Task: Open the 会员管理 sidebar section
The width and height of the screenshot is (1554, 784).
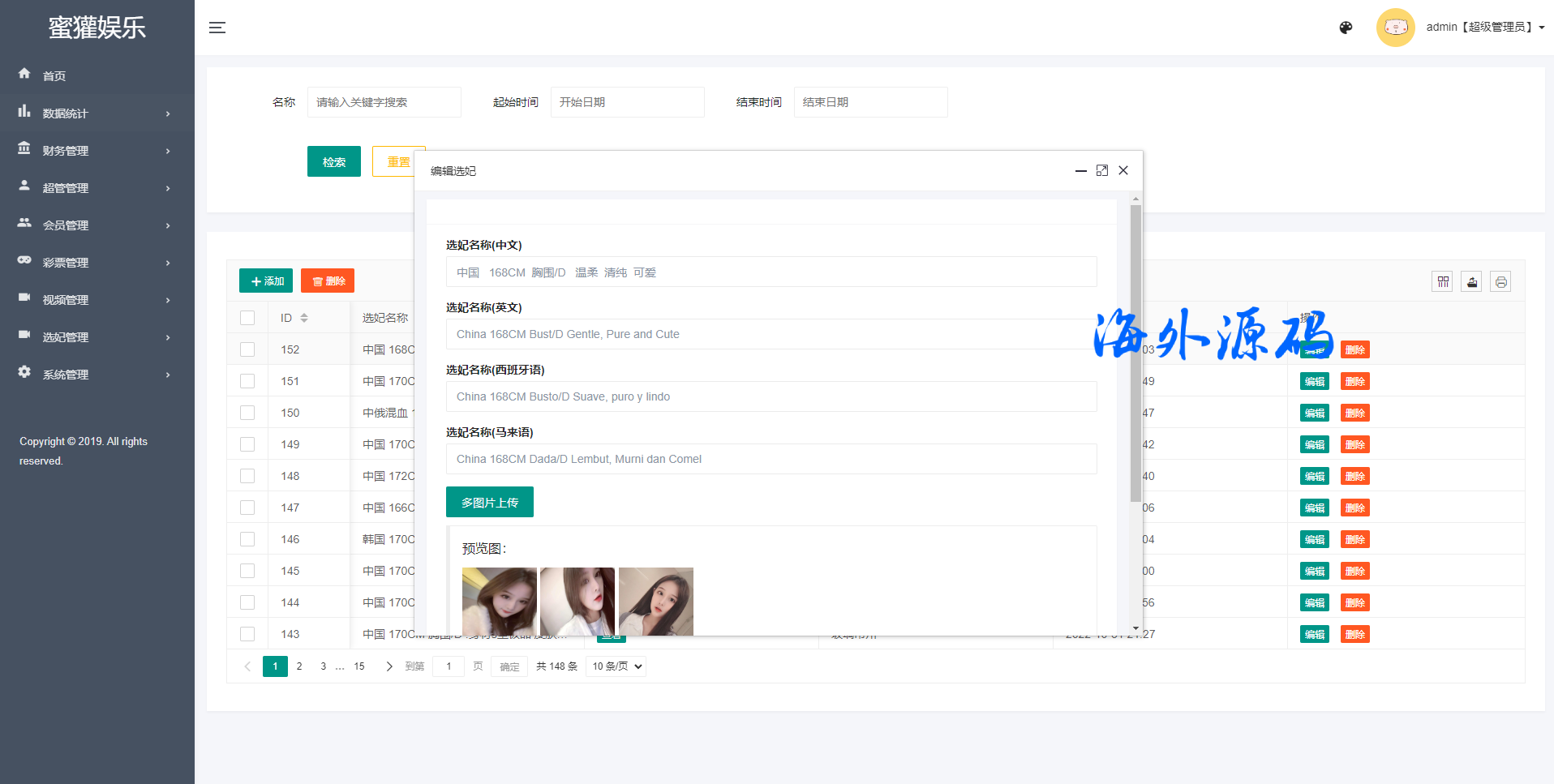Action: pos(96,225)
